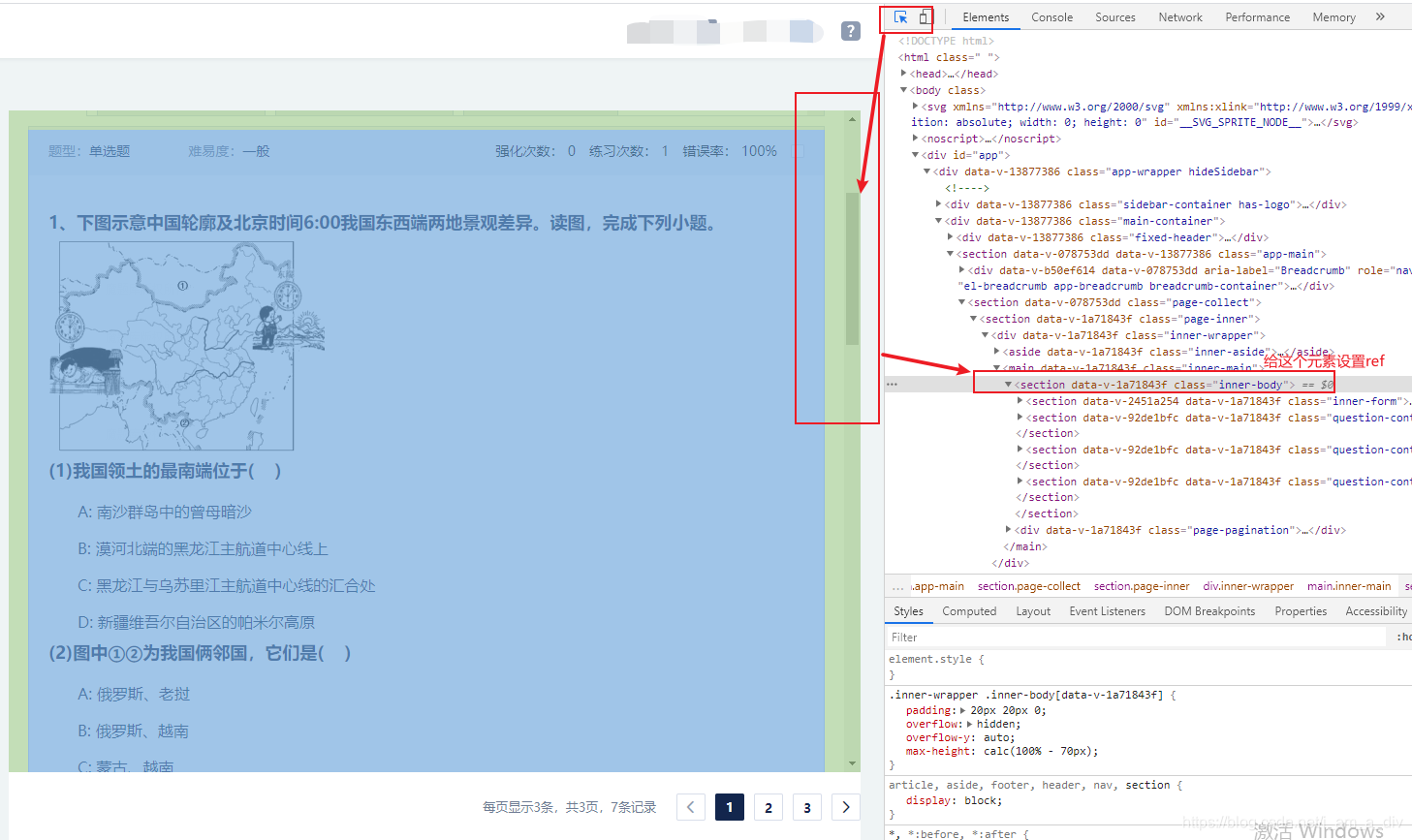Select the Styles pane tab
The image size is (1412, 840).
[x=908, y=611]
